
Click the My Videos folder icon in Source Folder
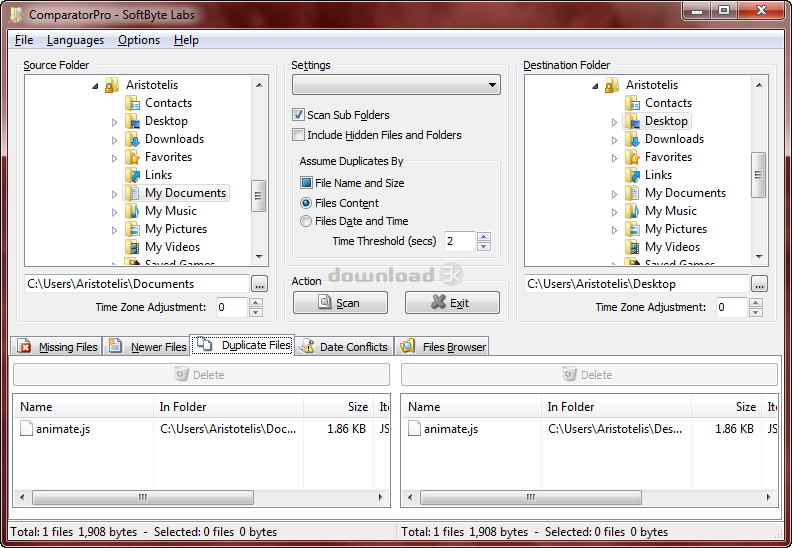coord(132,247)
